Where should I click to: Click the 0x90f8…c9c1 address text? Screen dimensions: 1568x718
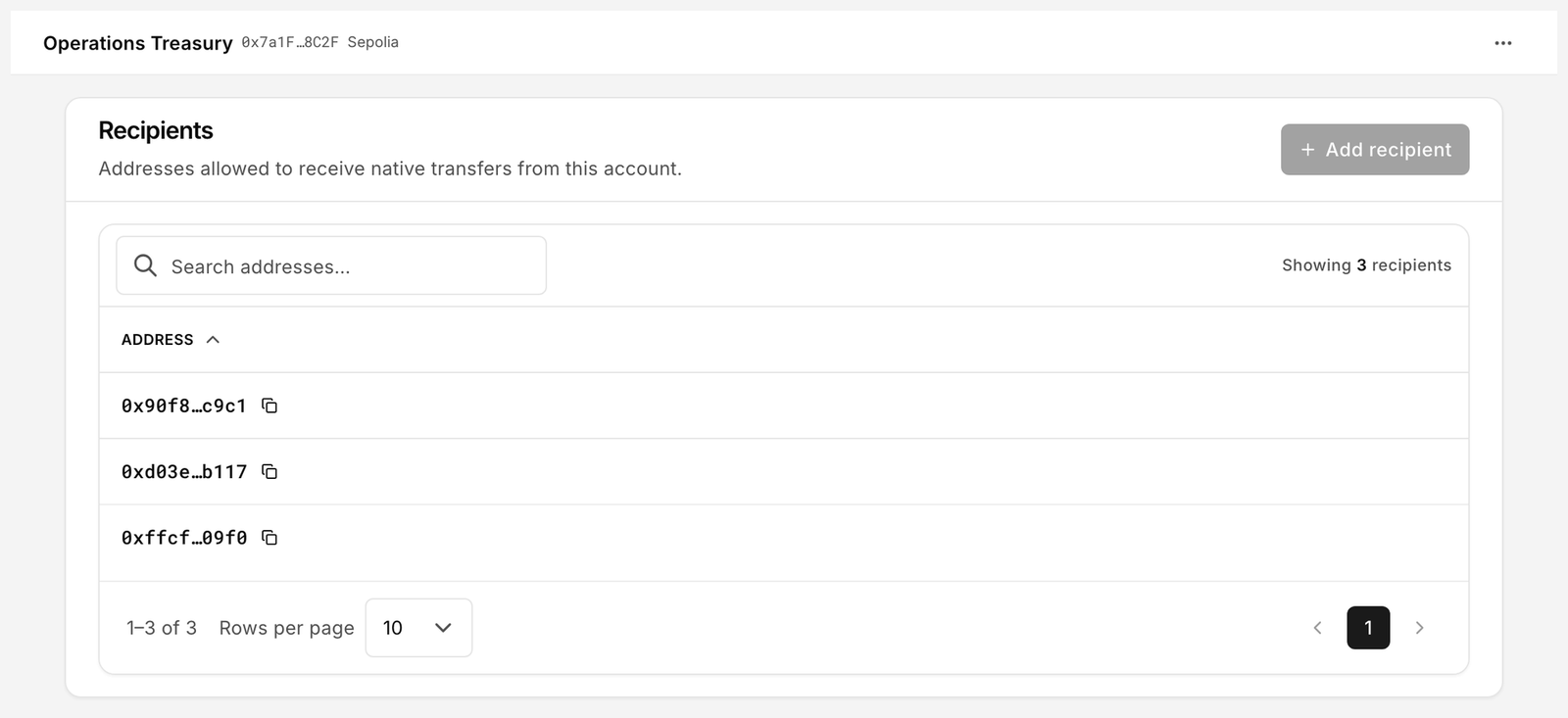coord(184,406)
